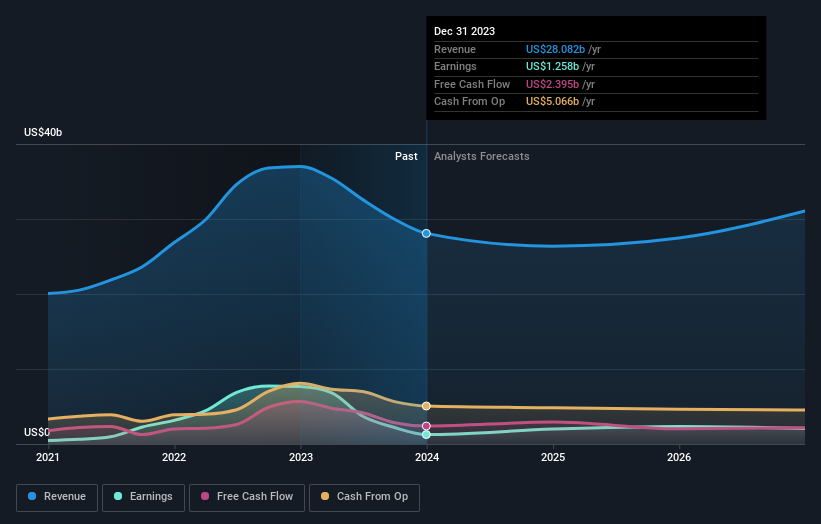Select the Cash From Op marker at 2024
Image resolution: width=821 pixels, height=524 pixels.
coord(426,406)
